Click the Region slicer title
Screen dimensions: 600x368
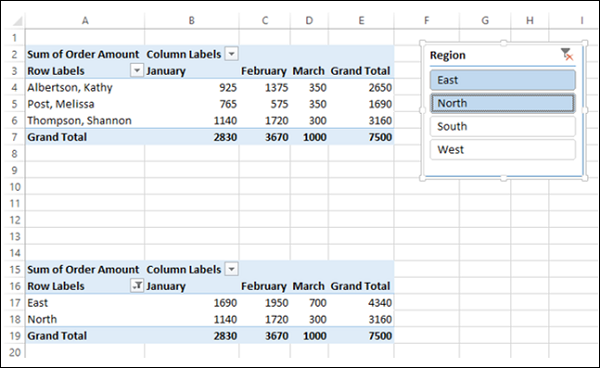tap(447, 55)
